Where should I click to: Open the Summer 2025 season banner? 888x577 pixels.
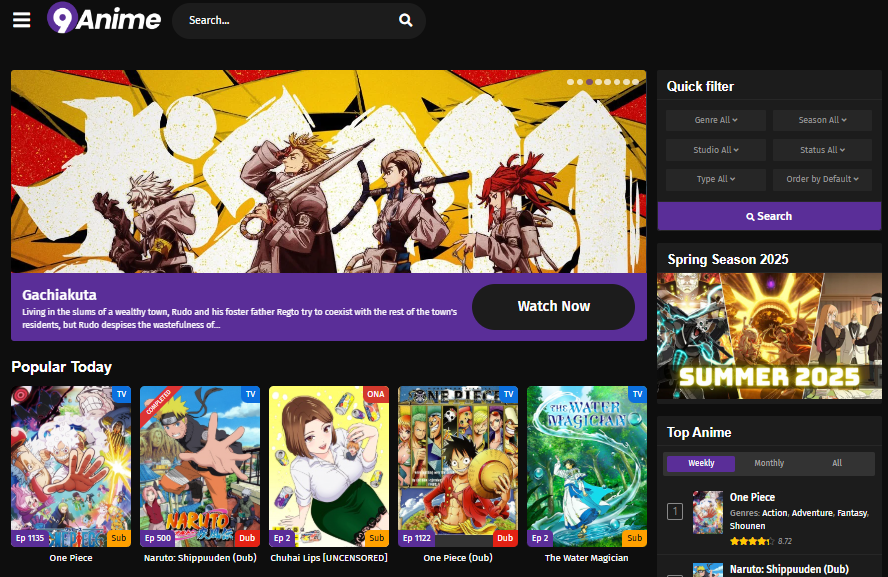tap(769, 336)
